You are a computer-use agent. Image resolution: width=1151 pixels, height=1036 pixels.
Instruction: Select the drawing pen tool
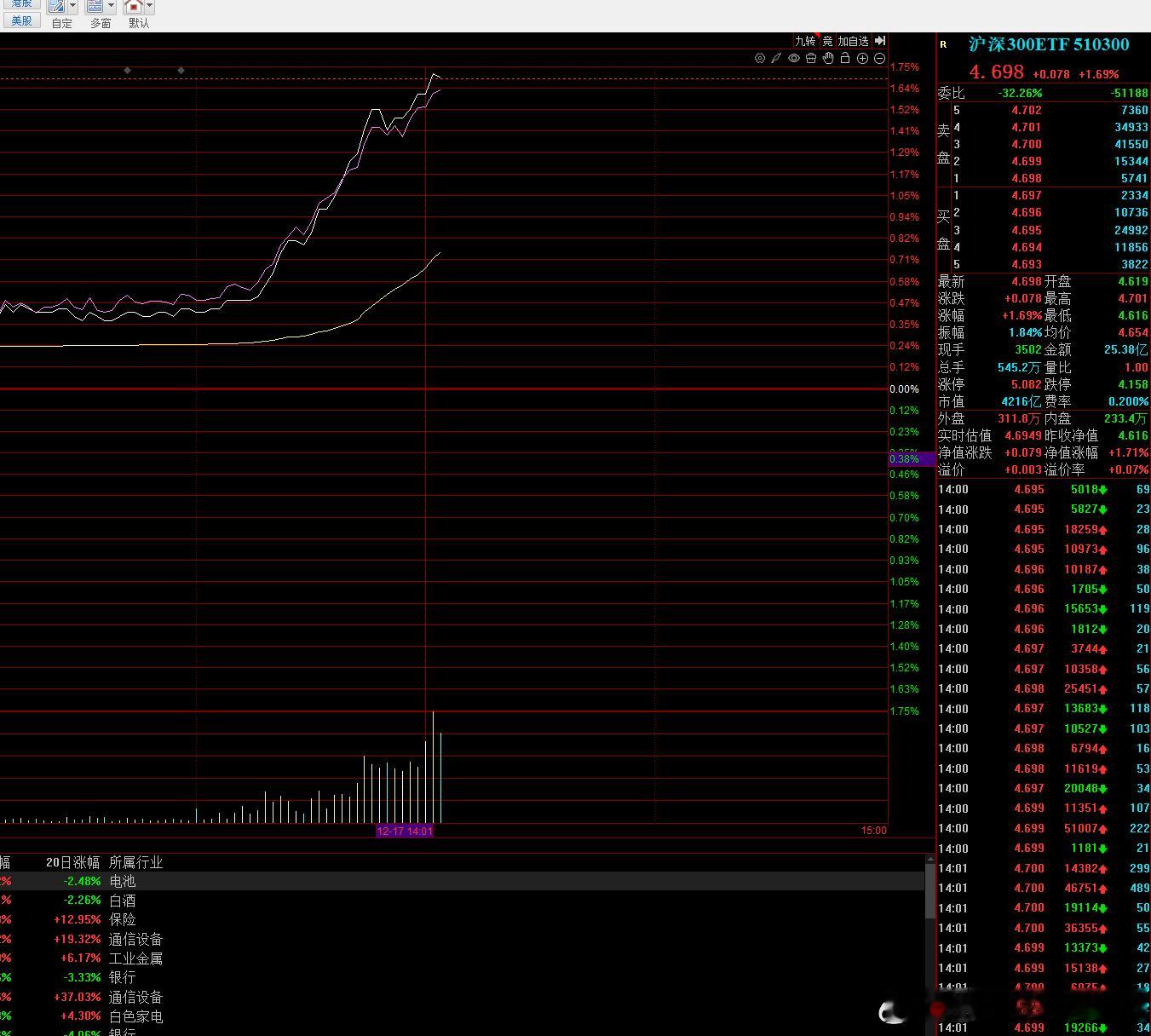(776, 58)
